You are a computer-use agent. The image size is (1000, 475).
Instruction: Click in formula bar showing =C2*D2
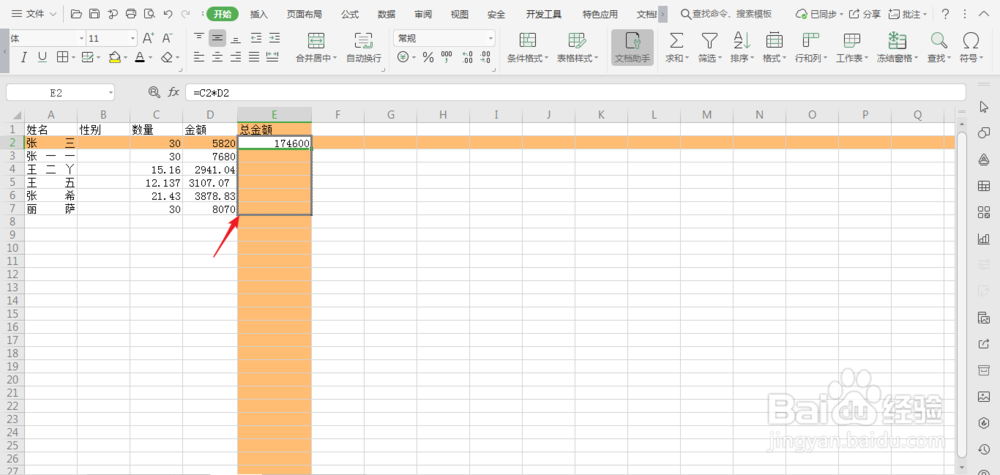pyautogui.click(x=575, y=93)
